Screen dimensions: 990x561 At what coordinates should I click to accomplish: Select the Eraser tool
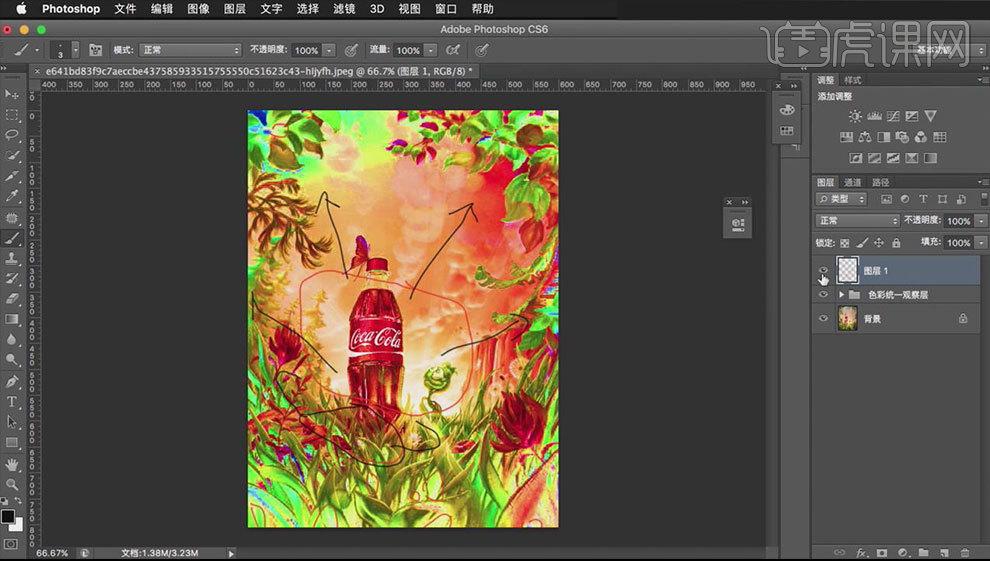pyautogui.click(x=11, y=298)
